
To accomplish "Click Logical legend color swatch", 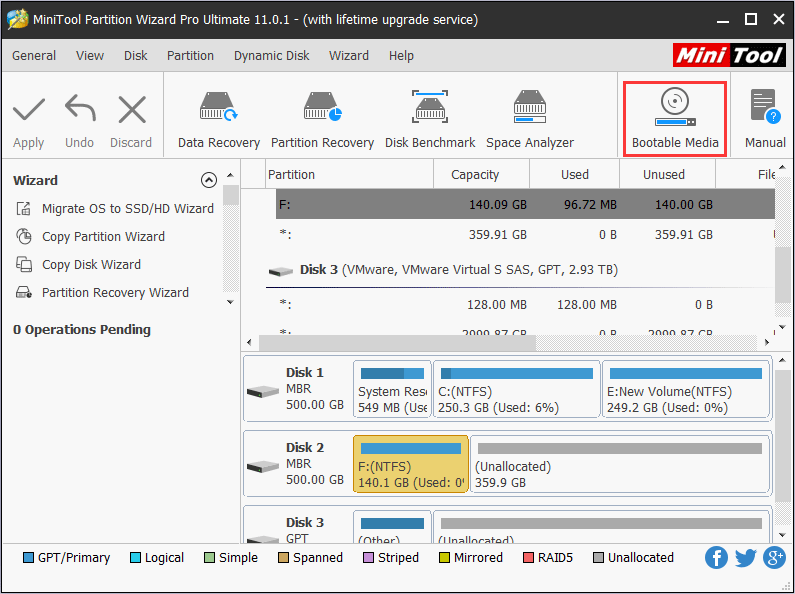I will [x=135, y=558].
